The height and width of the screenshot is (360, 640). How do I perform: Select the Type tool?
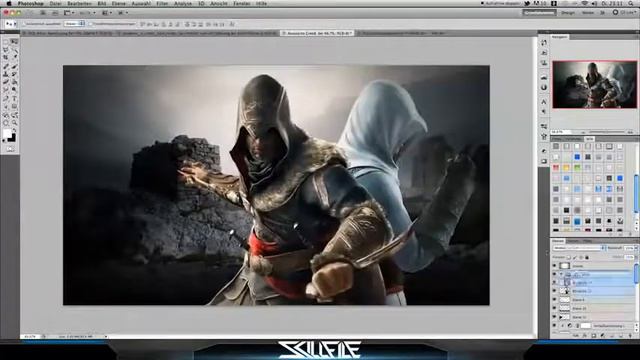[x=14, y=98]
